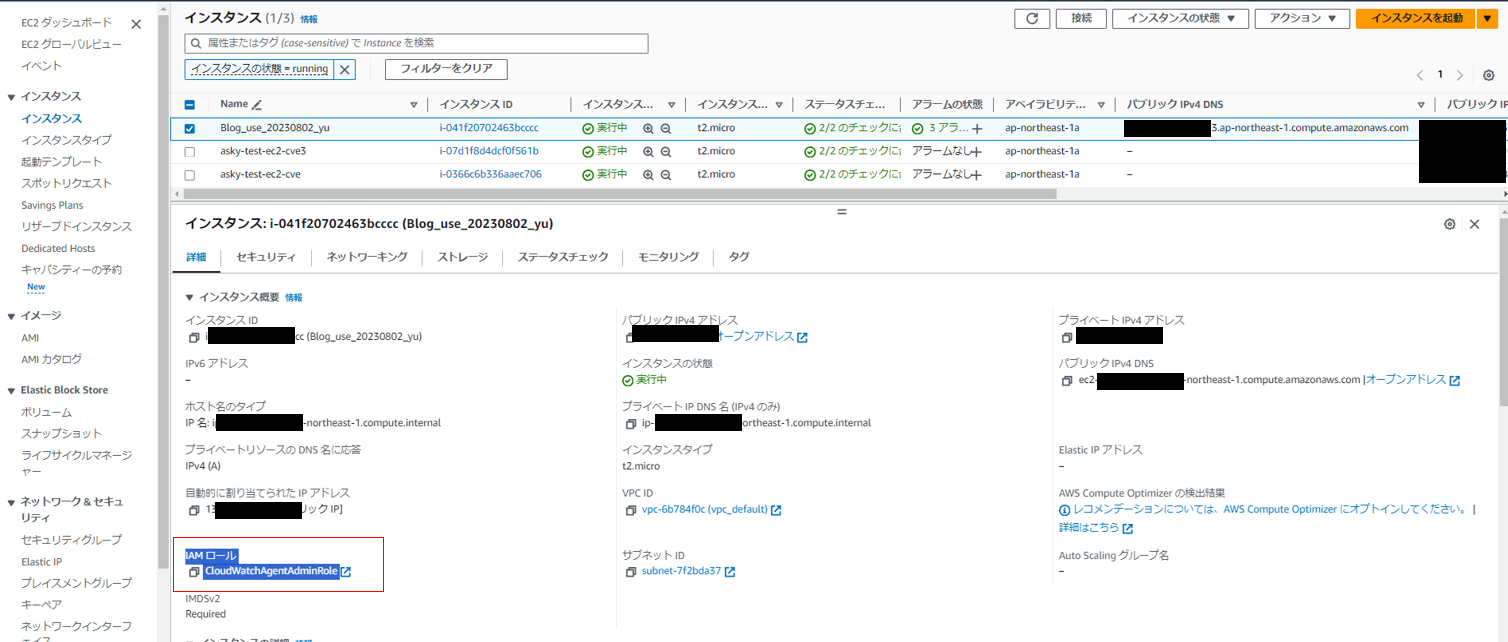This screenshot has height=642, width=1508.
Task: Open table preferences gear beside the pagination
Action: click(1489, 75)
